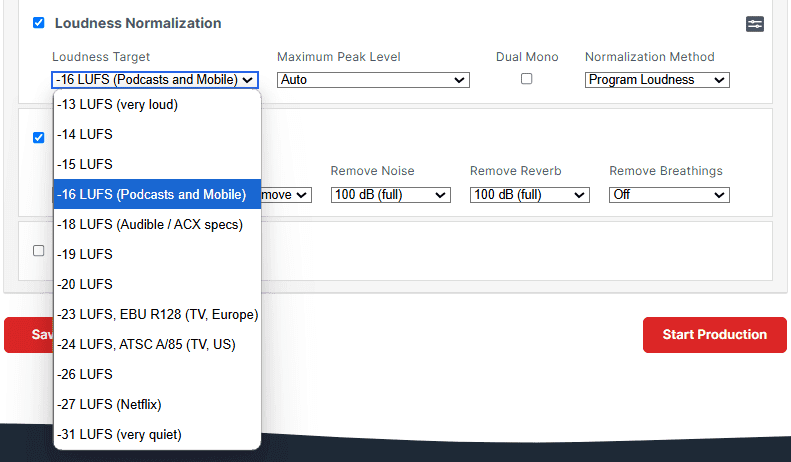Open the Remove Noise dropdown
The height and width of the screenshot is (462, 791).
(x=390, y=195)
